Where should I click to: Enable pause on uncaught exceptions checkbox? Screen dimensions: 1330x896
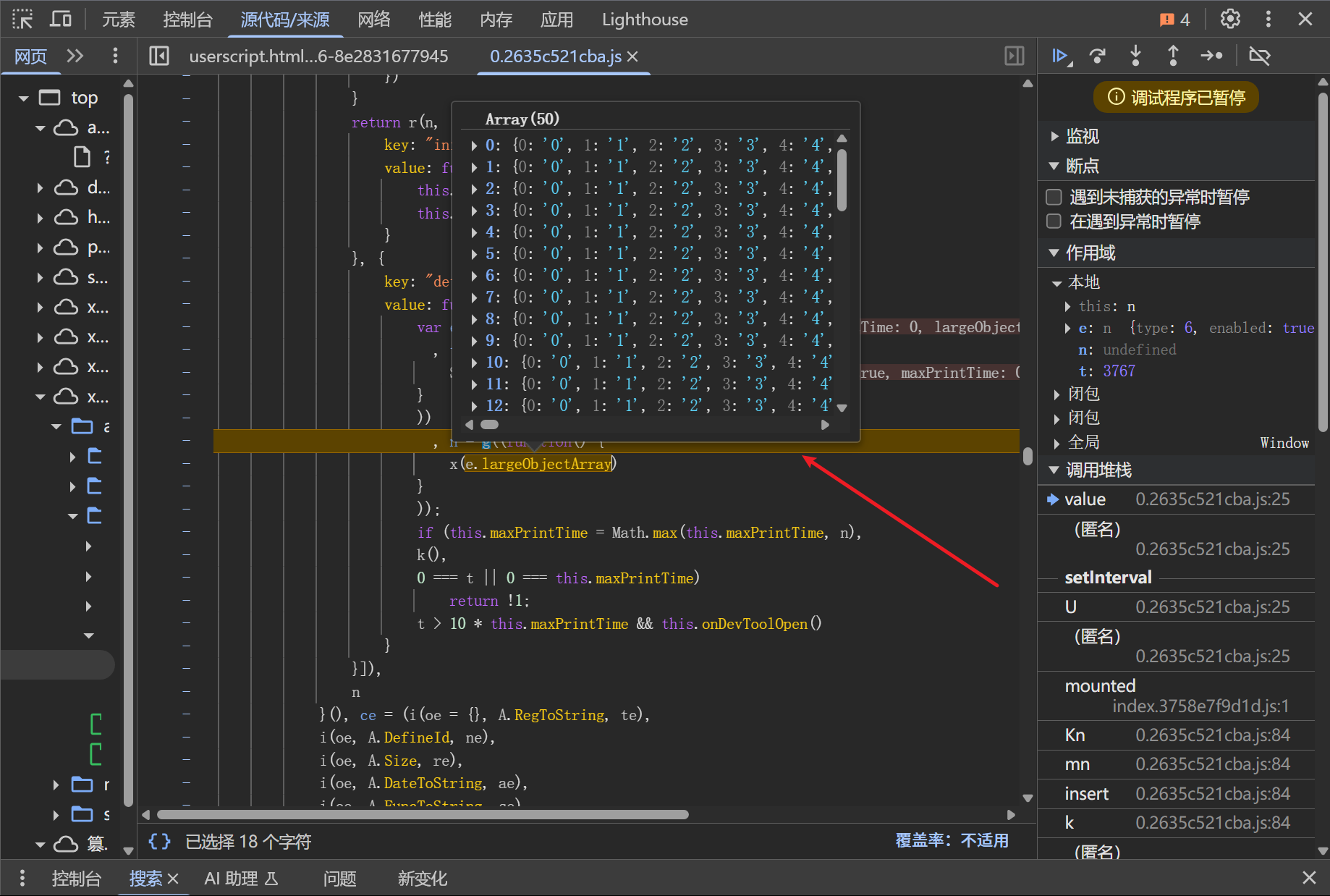point(1054,197)
